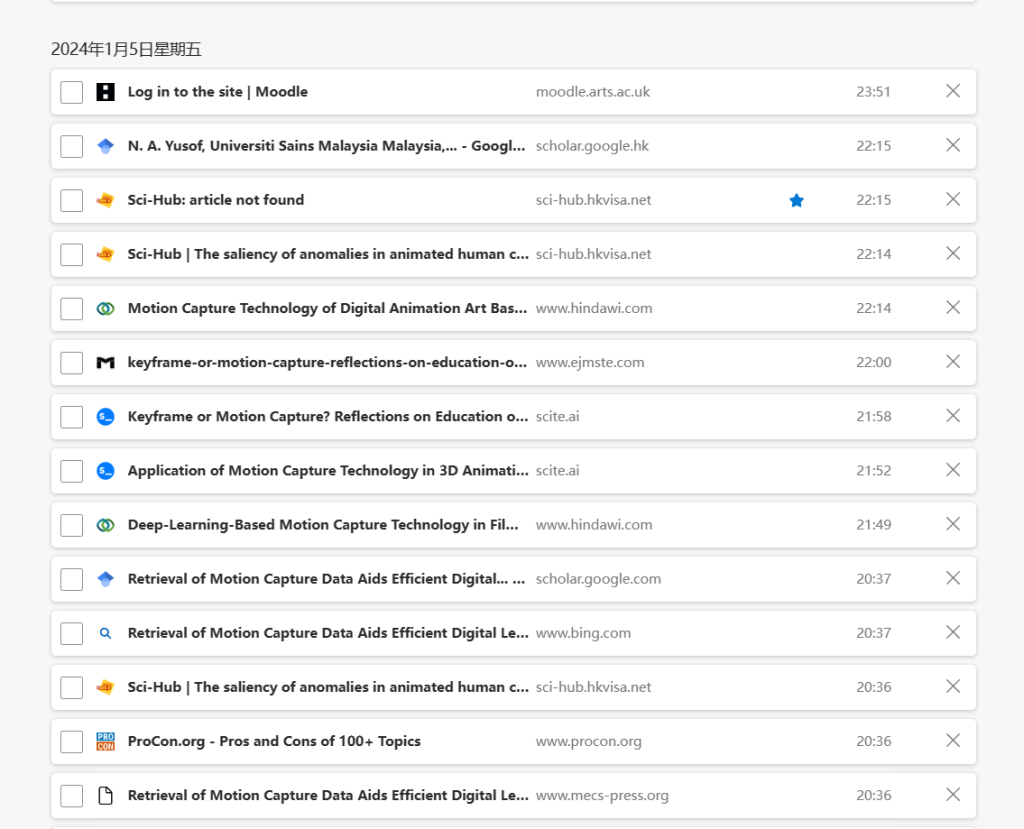Open the N. A. Yusof Universiti Sains Malaysia link
Image resolution: width=1024 pixels, height=829 pixels.
(x=327, y=146)
